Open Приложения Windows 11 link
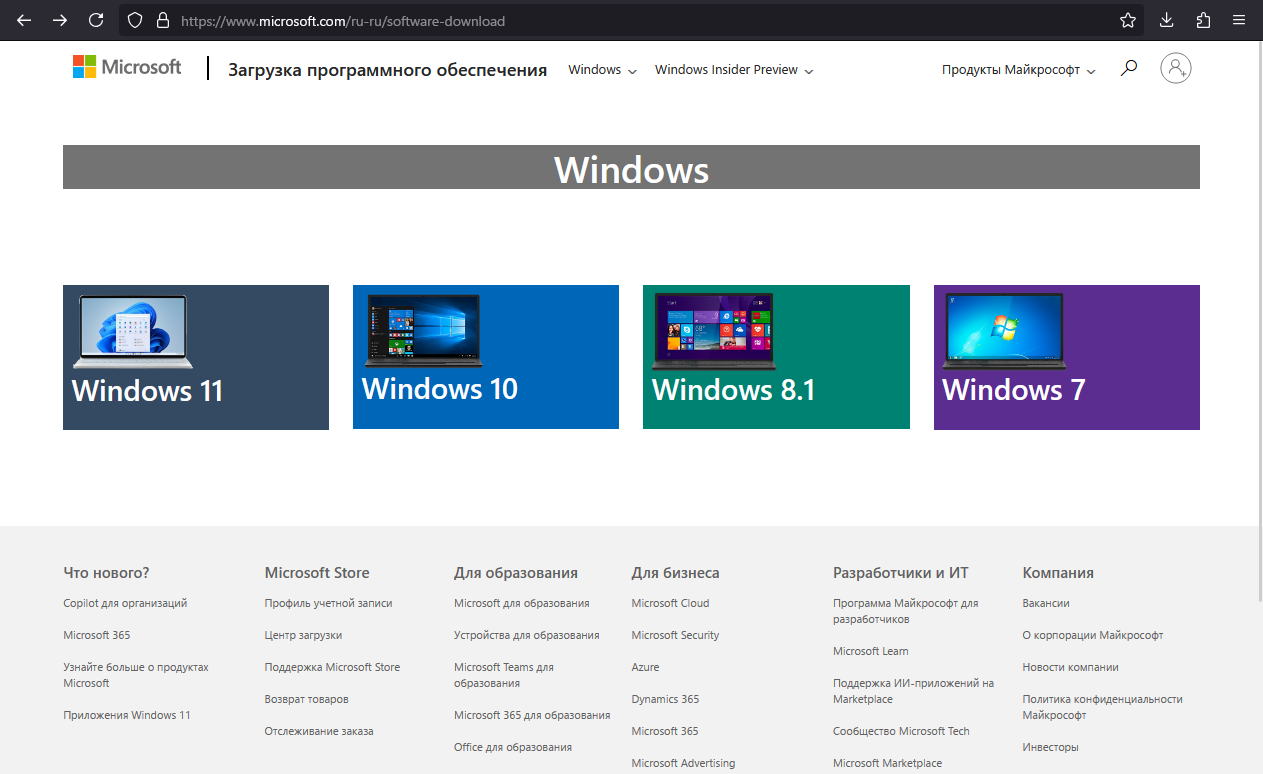Screen dimensions: 1263x774 [x=127, y=715]
